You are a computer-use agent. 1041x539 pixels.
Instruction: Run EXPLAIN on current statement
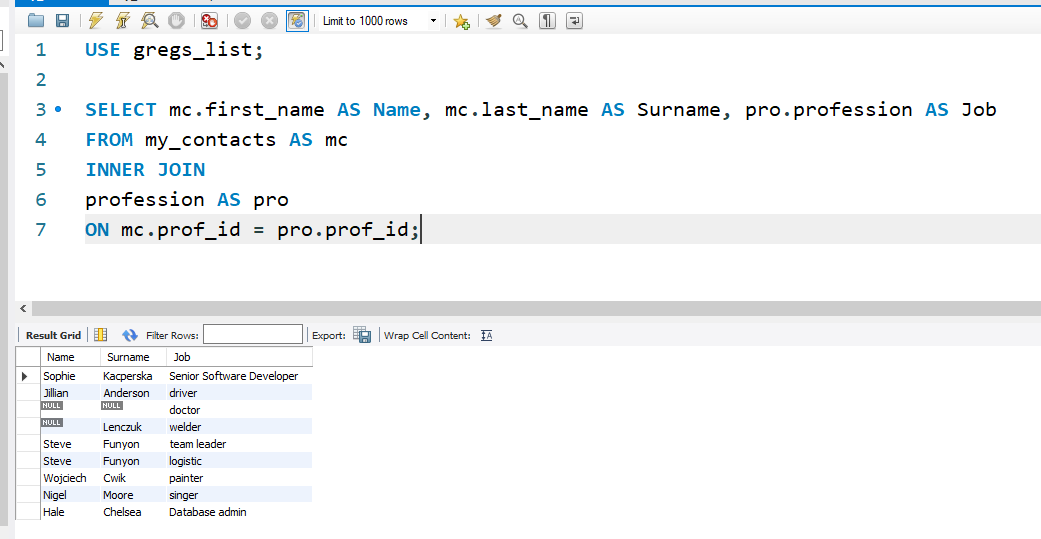[x=150, y=21]
